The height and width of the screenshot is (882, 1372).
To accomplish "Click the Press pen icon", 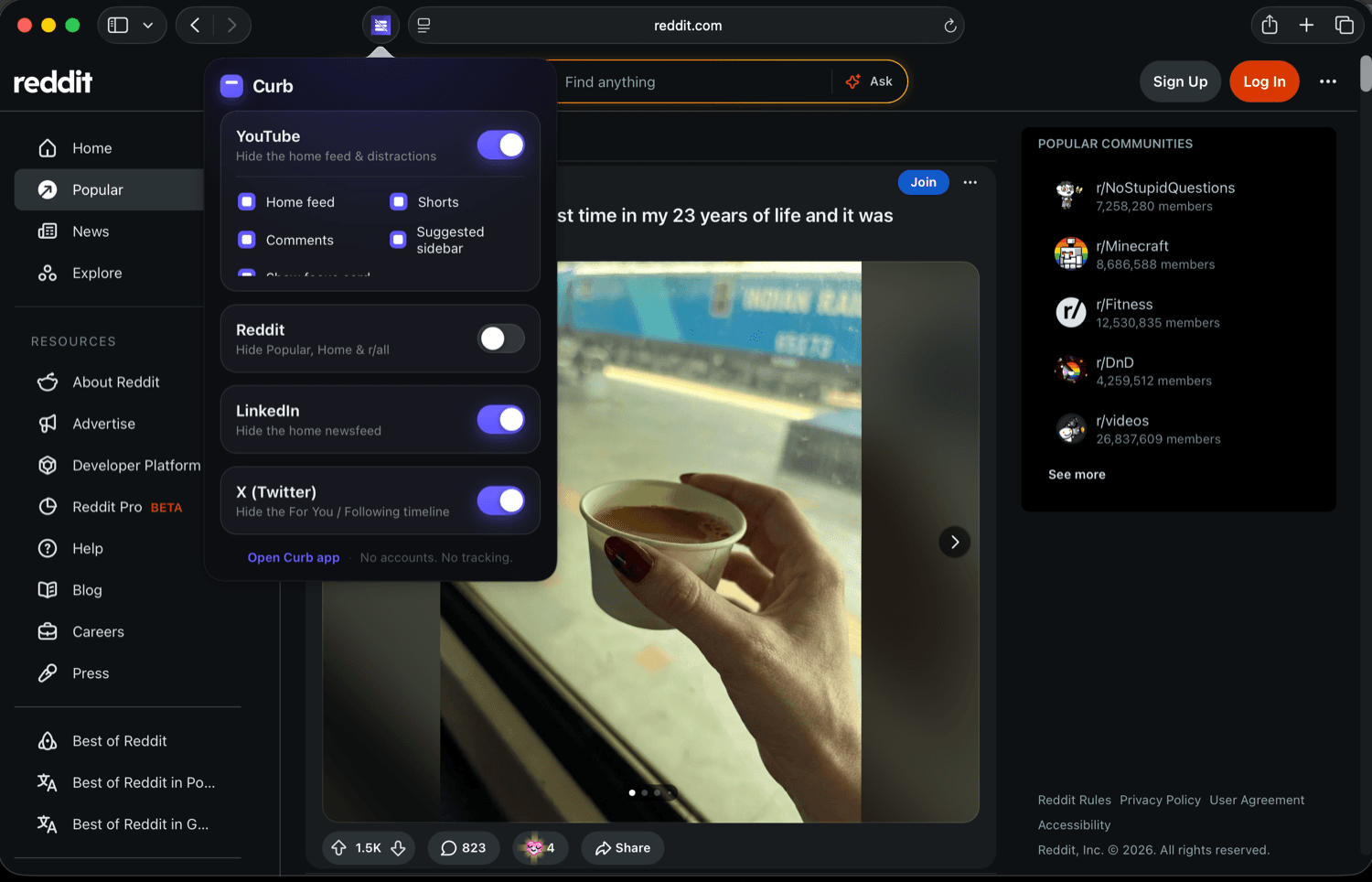I will [48, 673].
